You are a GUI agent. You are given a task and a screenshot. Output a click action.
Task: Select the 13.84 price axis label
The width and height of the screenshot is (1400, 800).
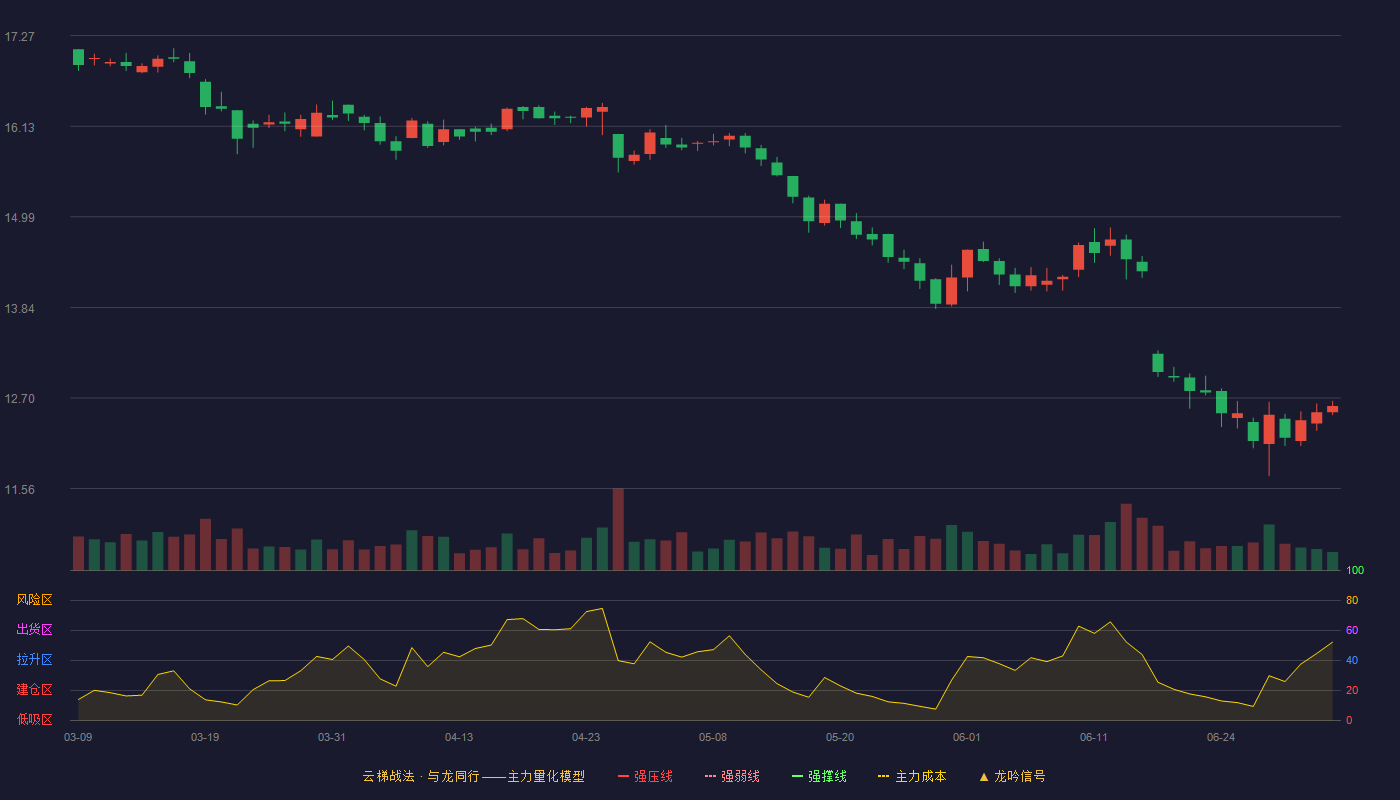[19, 308]
